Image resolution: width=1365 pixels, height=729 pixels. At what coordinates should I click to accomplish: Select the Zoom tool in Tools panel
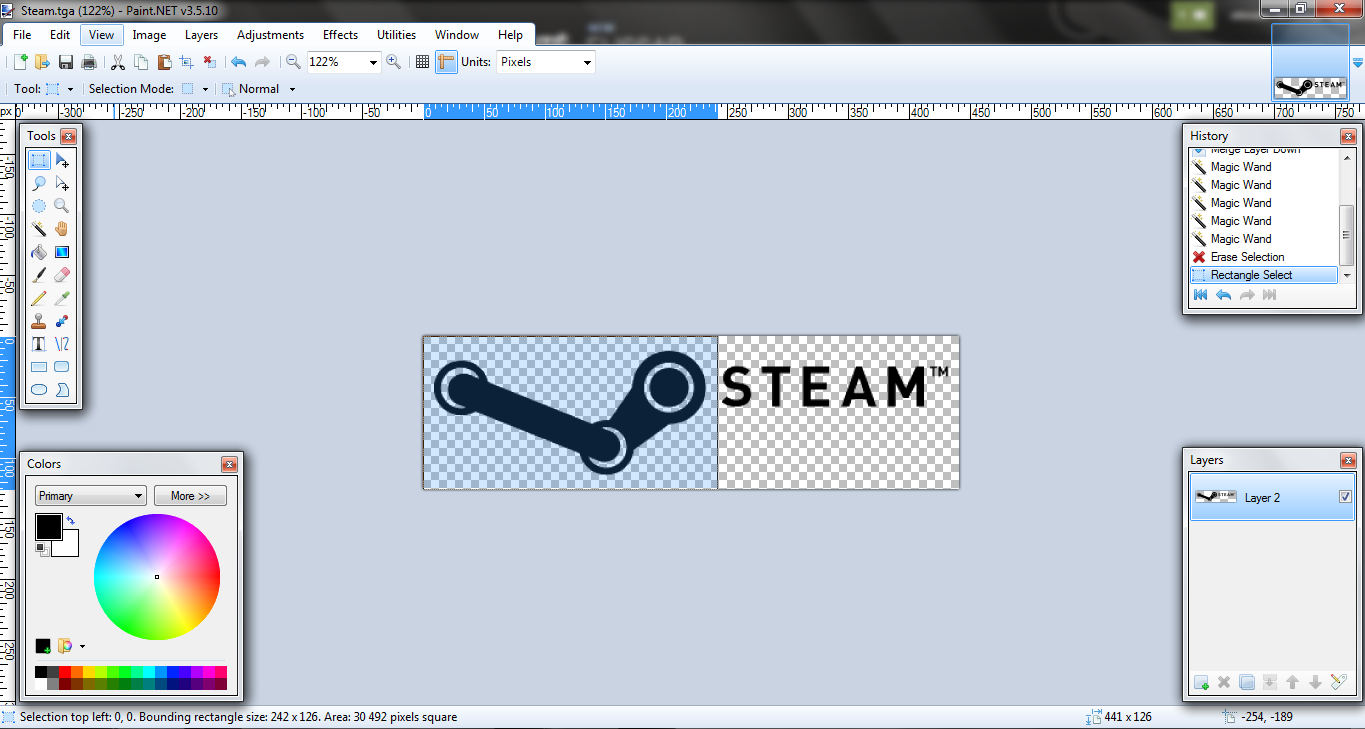(x=62, y=206)
